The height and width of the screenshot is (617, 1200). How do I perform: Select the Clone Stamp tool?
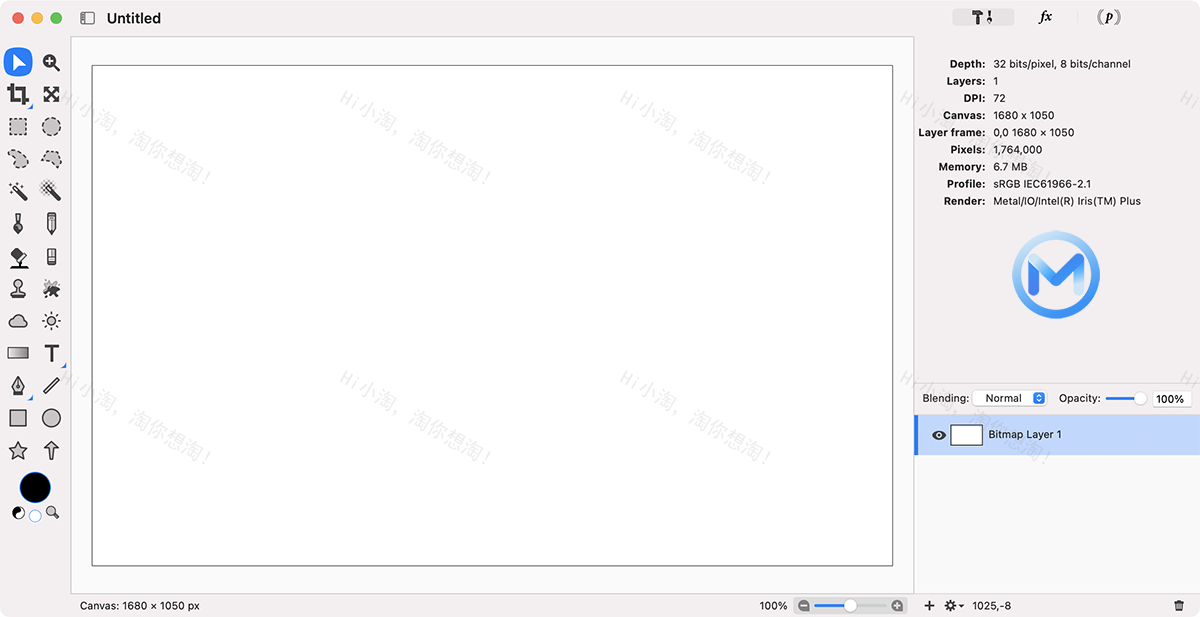click(17, 288)
